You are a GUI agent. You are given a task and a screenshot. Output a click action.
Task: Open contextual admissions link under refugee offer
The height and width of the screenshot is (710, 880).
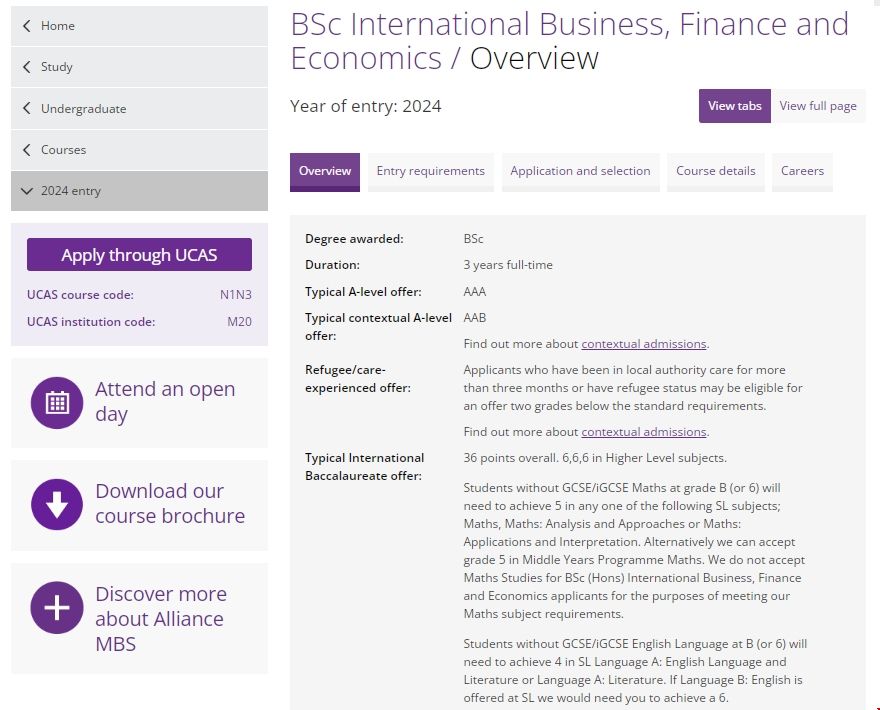pyautogui.click(x=643, y=432)
